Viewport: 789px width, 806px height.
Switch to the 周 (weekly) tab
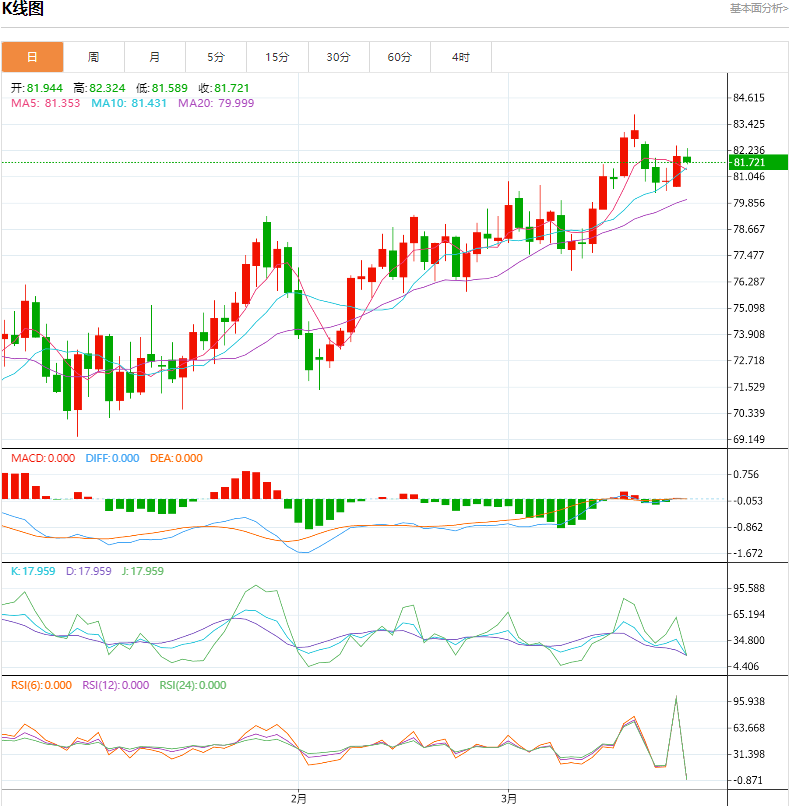pos(93,57)
